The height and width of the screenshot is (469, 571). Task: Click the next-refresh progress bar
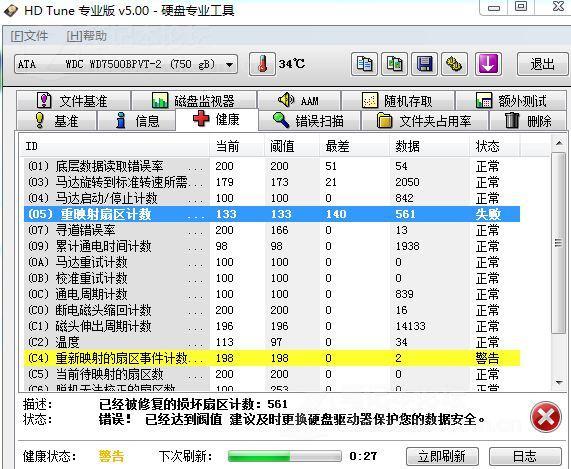pos(285,456)
